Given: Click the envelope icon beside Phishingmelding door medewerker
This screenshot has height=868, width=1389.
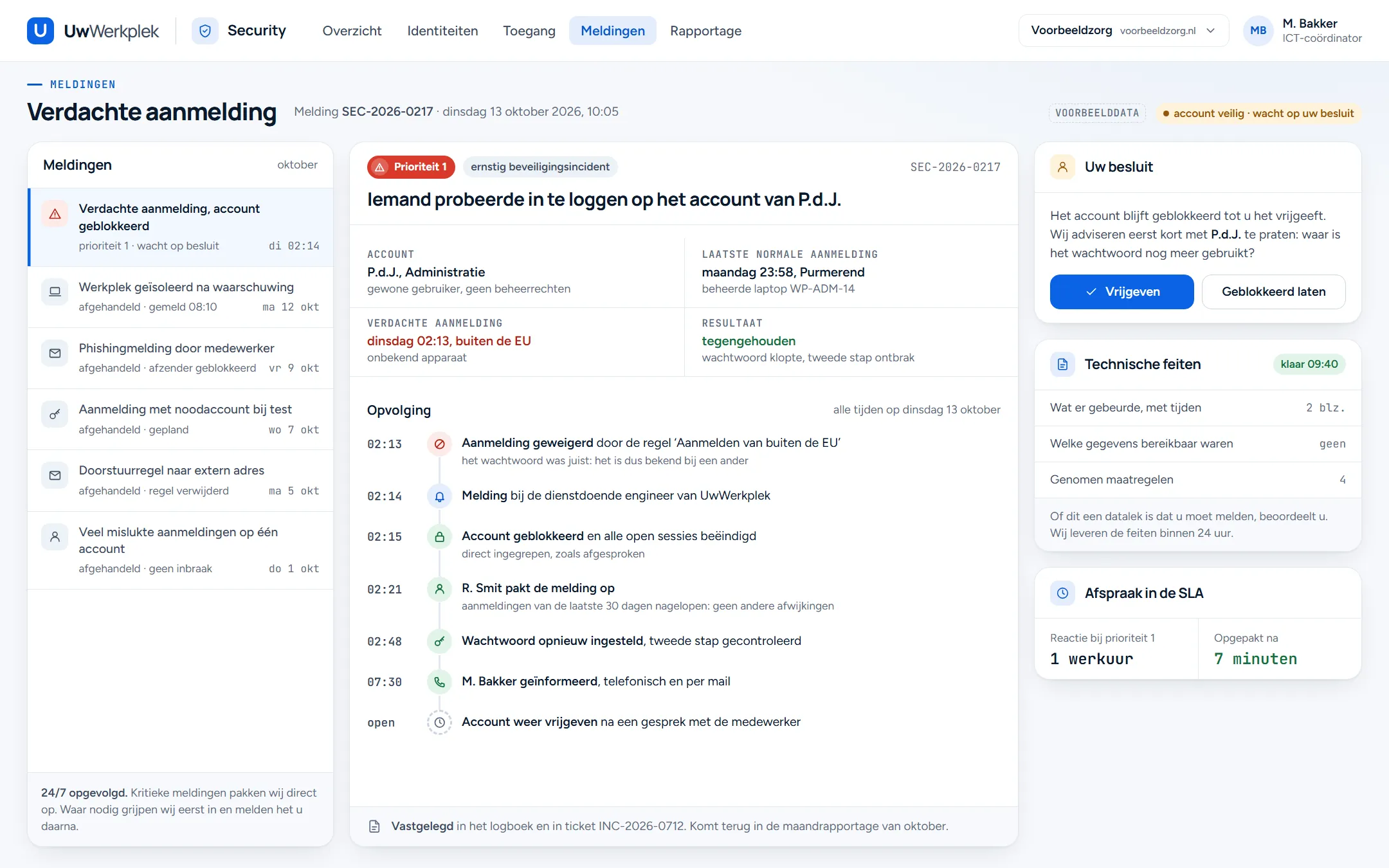Looking at the screenshot, I should tap(55, 353).
